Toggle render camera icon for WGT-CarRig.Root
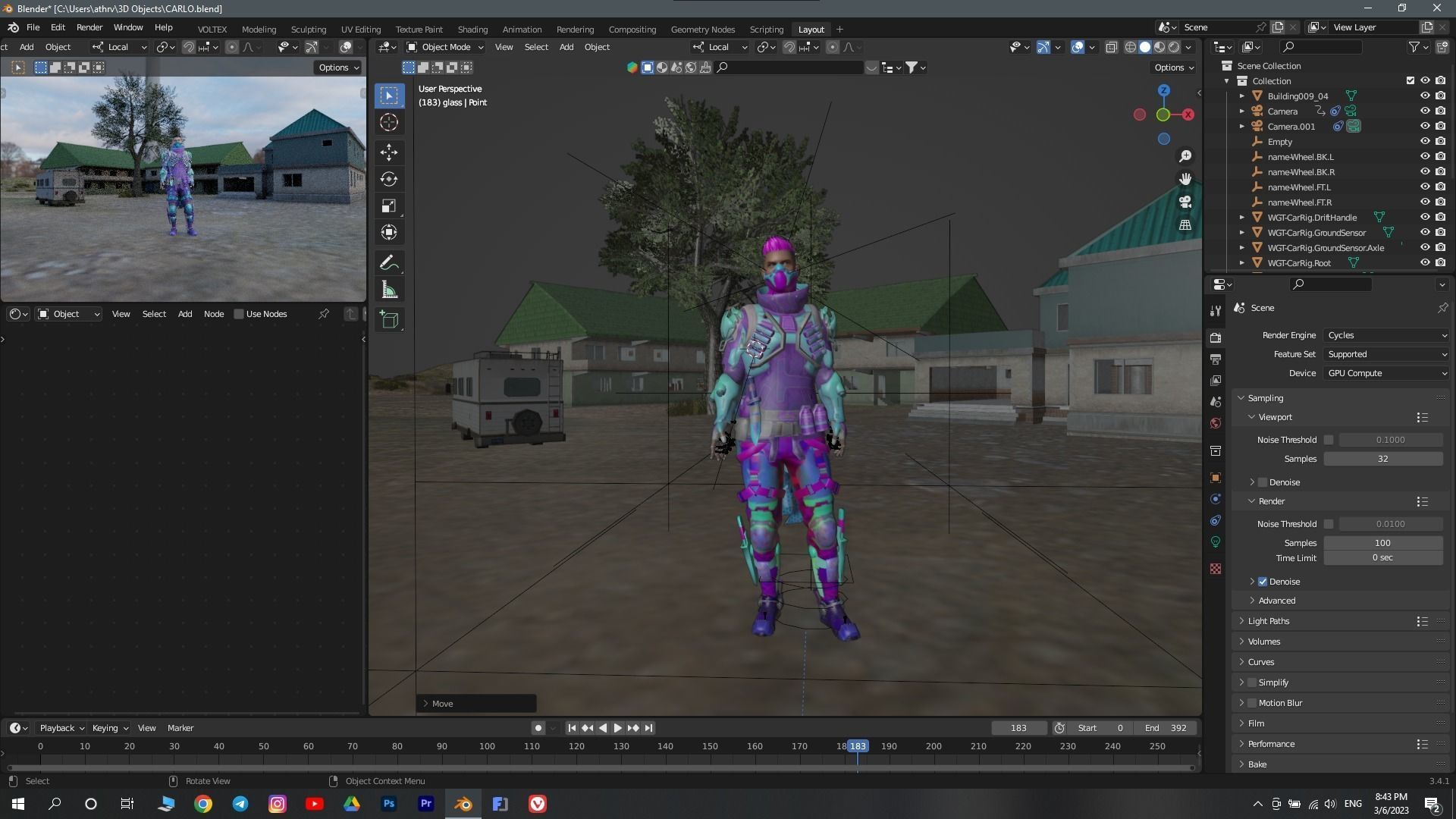Screen dimensions: 1456x819 tap(1440, 262)
